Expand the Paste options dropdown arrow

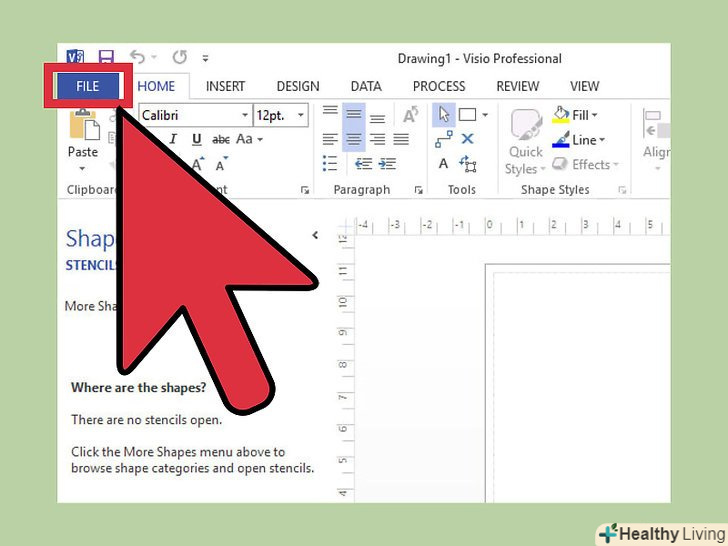pos(82,169)
